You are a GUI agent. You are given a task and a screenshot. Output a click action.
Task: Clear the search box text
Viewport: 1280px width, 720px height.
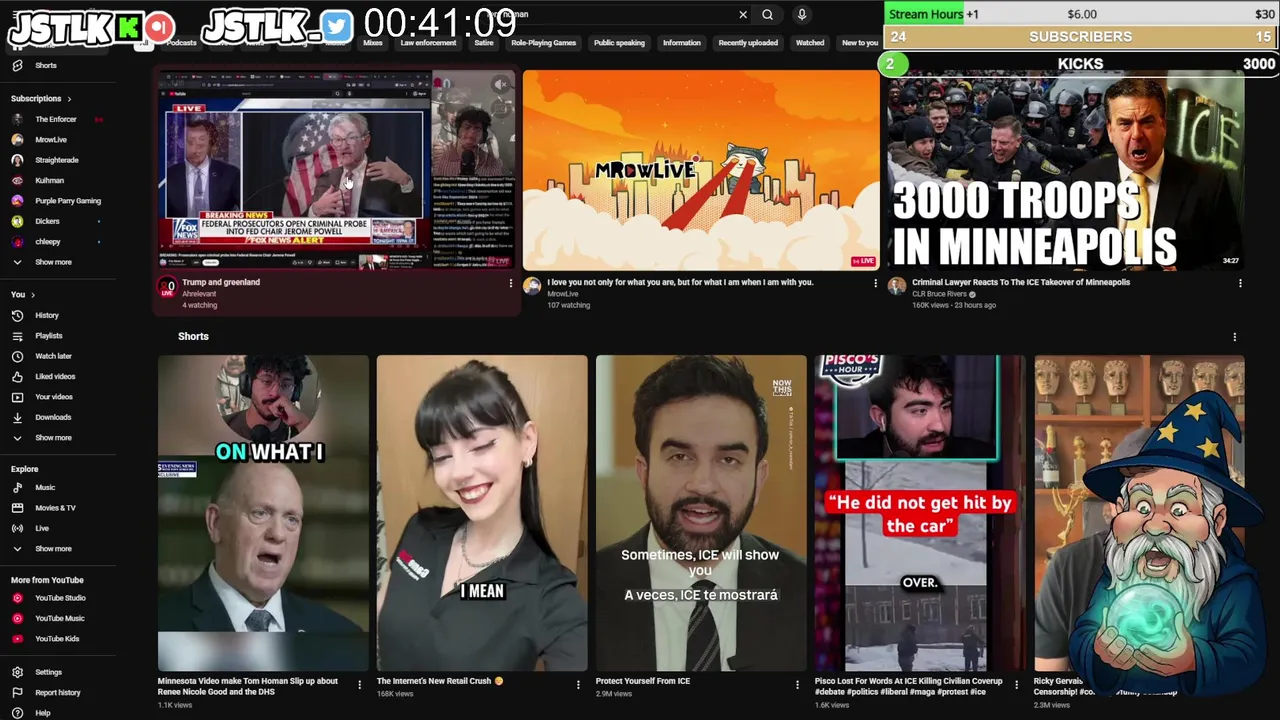coord(743,14)
